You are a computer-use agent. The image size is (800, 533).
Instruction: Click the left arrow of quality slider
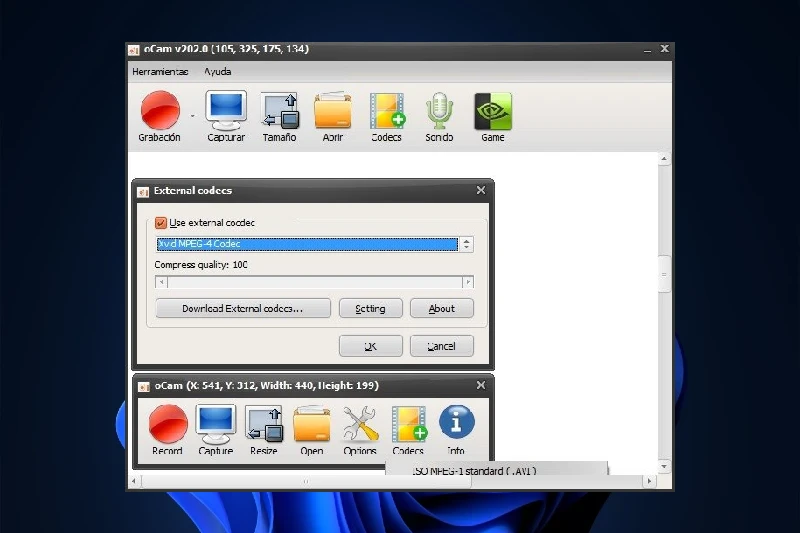[162, 282]
